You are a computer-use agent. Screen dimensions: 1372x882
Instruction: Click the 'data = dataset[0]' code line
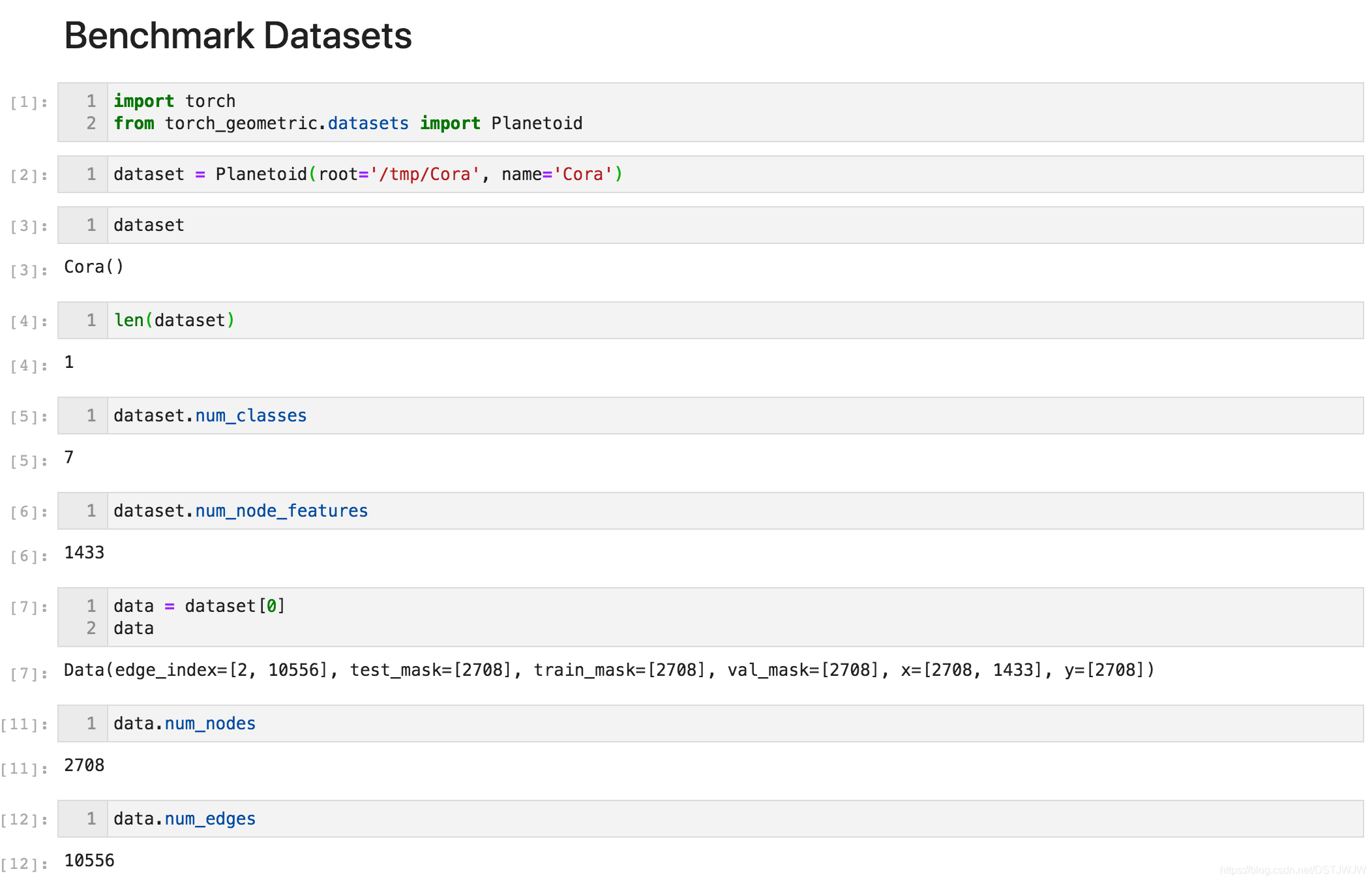(200, 606)
